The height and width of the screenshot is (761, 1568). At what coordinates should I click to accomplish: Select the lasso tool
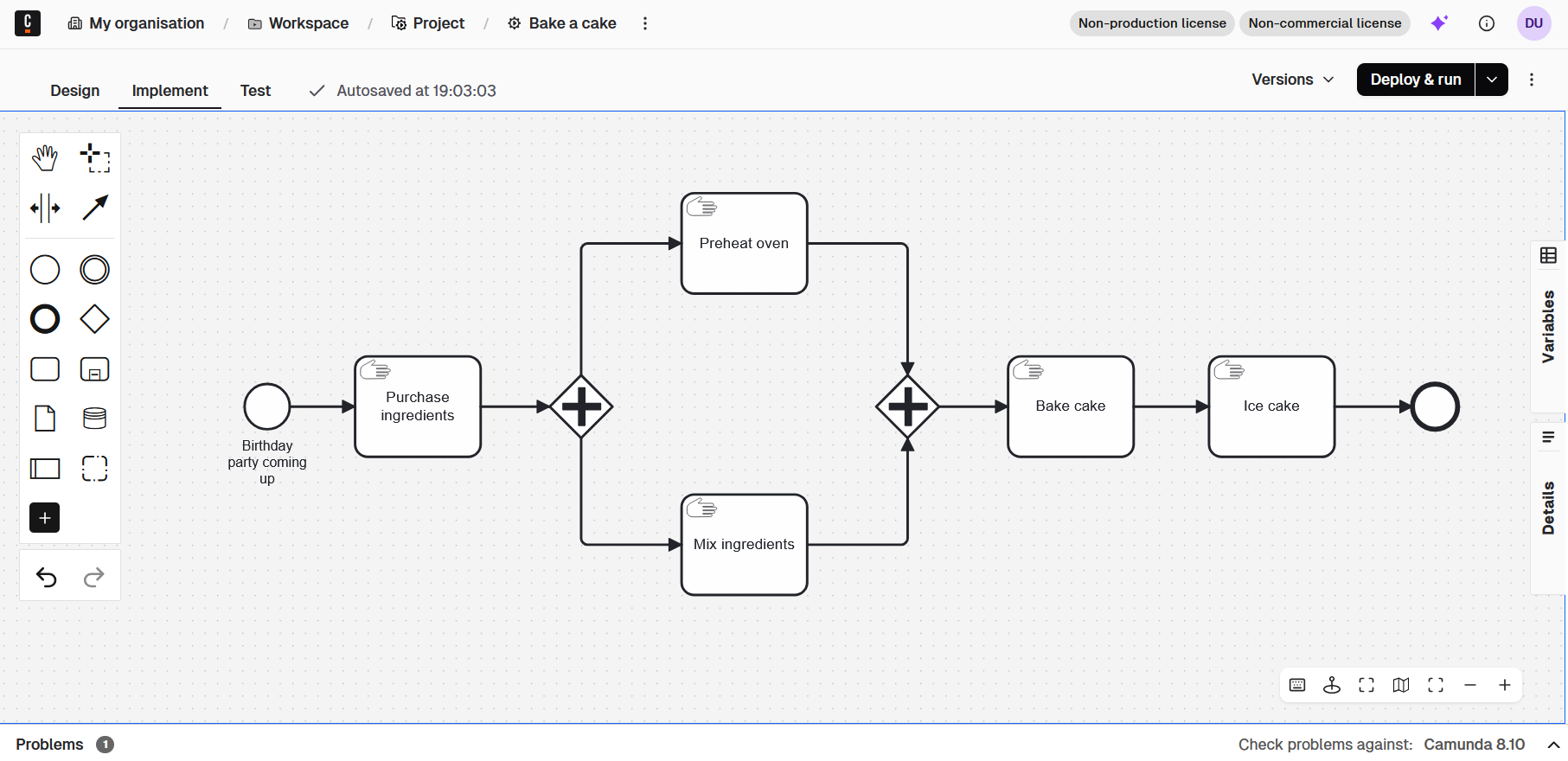coord(94,158)
